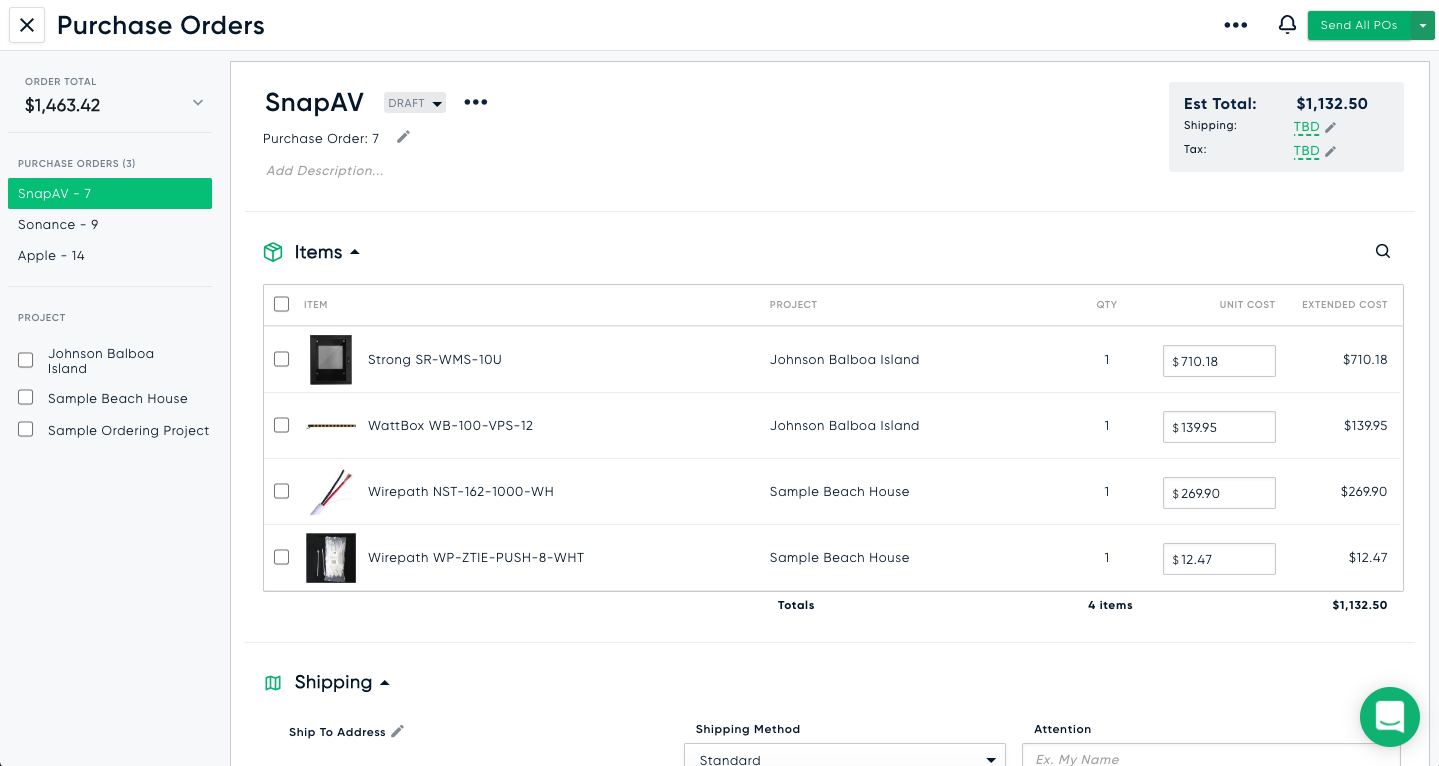Open the Send All POs dropdown arrow
Viewport: 1439px width, 766px height.
click(x=1423, y=25)
